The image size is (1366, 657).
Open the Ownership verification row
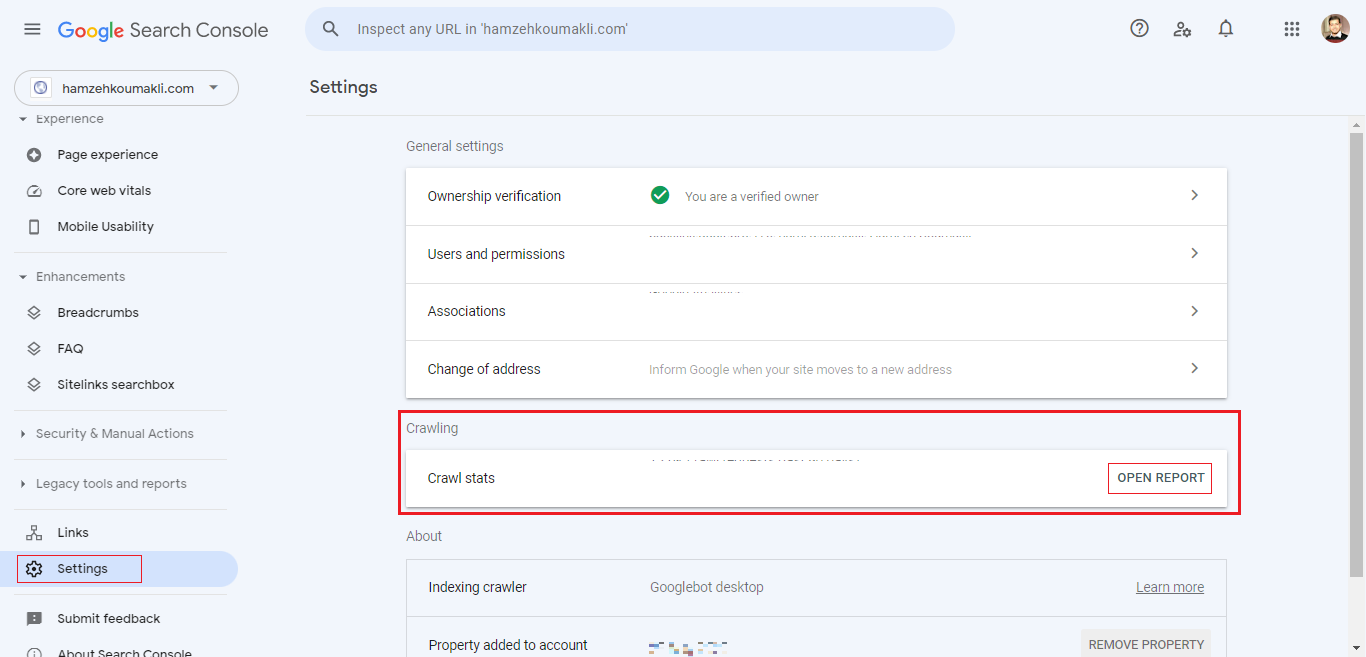coord(815,196)
